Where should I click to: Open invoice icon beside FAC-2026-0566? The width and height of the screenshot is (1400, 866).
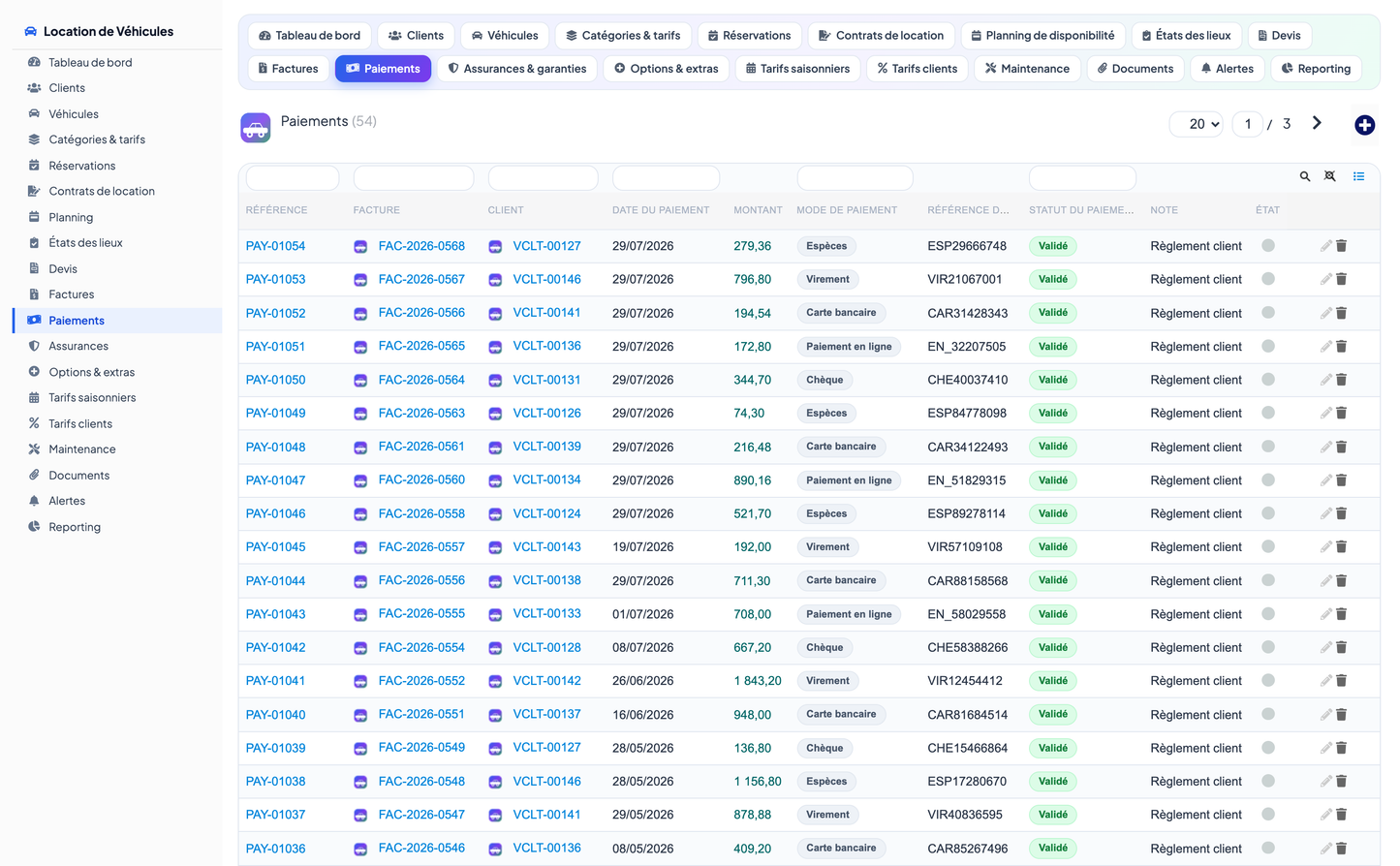click(x=360, y=313)
